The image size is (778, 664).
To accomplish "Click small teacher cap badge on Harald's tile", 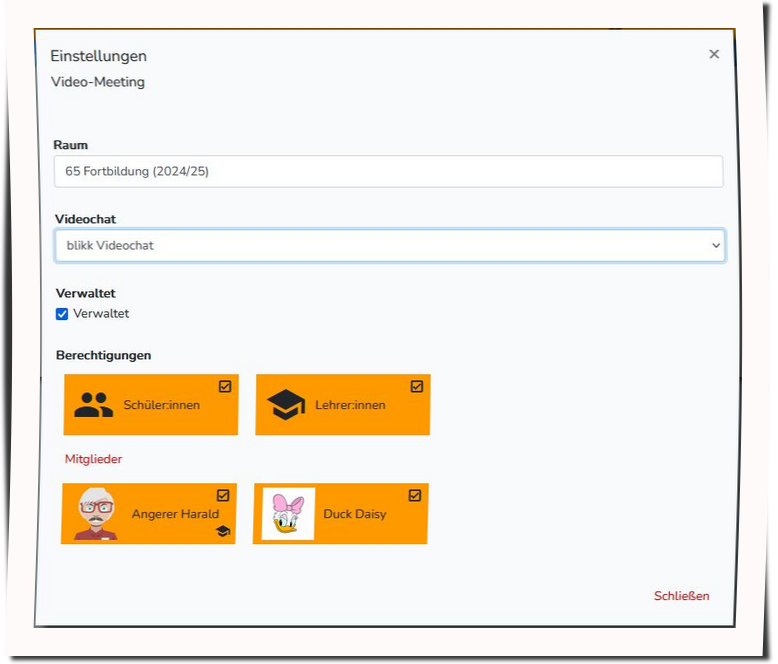I will tap(222, 532).
